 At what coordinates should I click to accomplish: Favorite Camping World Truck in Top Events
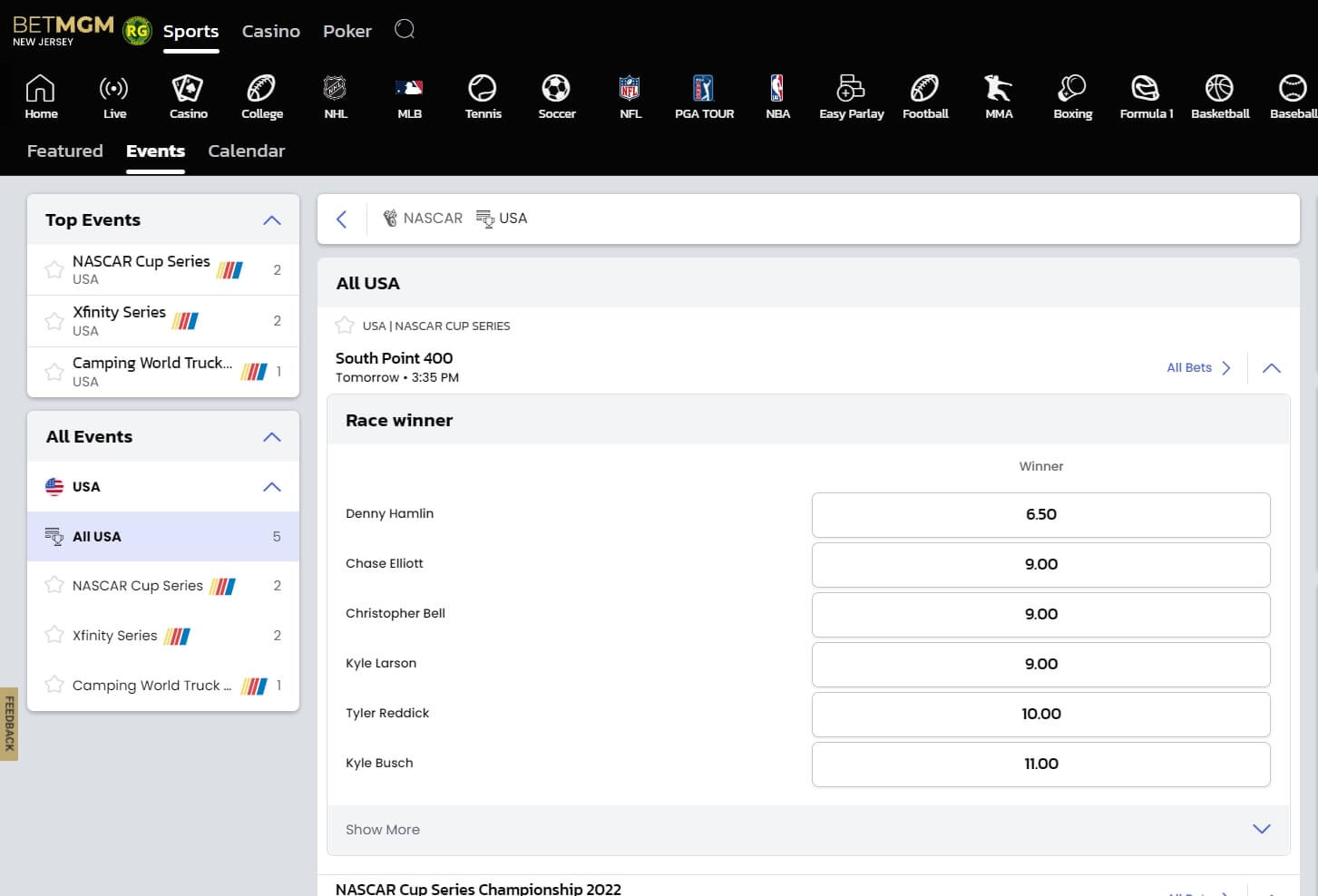54,371
